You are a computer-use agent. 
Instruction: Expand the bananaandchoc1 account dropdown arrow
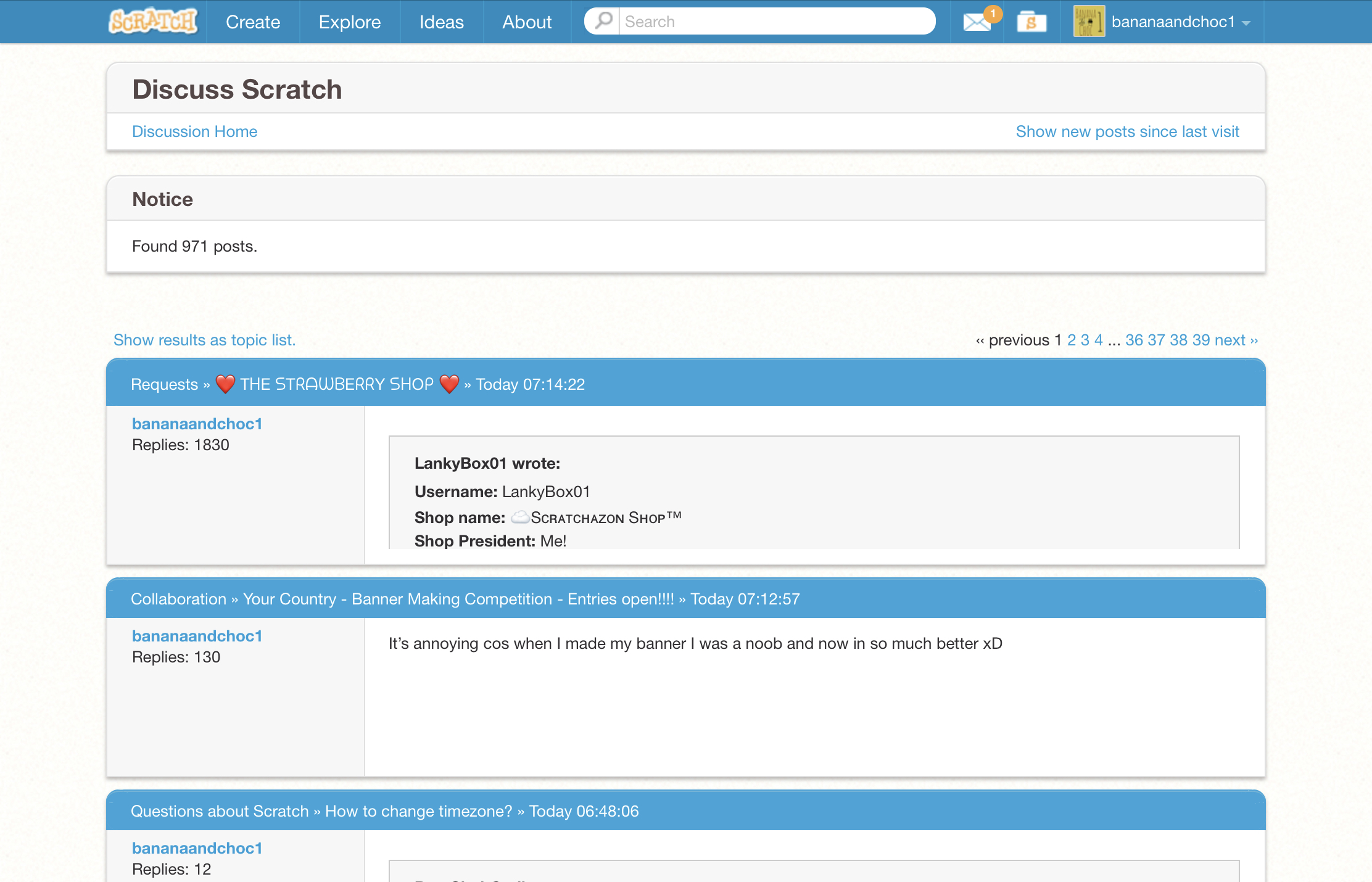(1246, 23)
